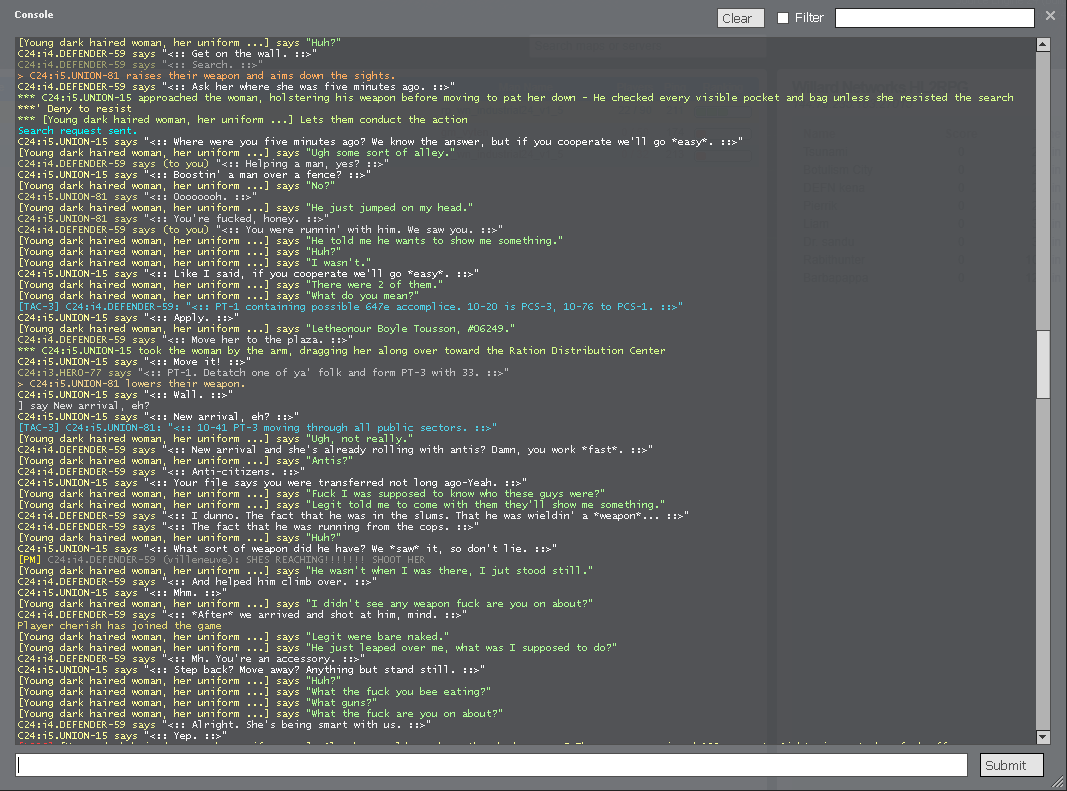Click the line 'UNION-81 lowers their weapon.'
This screenshot has width=1067, height=791.
(x=131, y=384)
